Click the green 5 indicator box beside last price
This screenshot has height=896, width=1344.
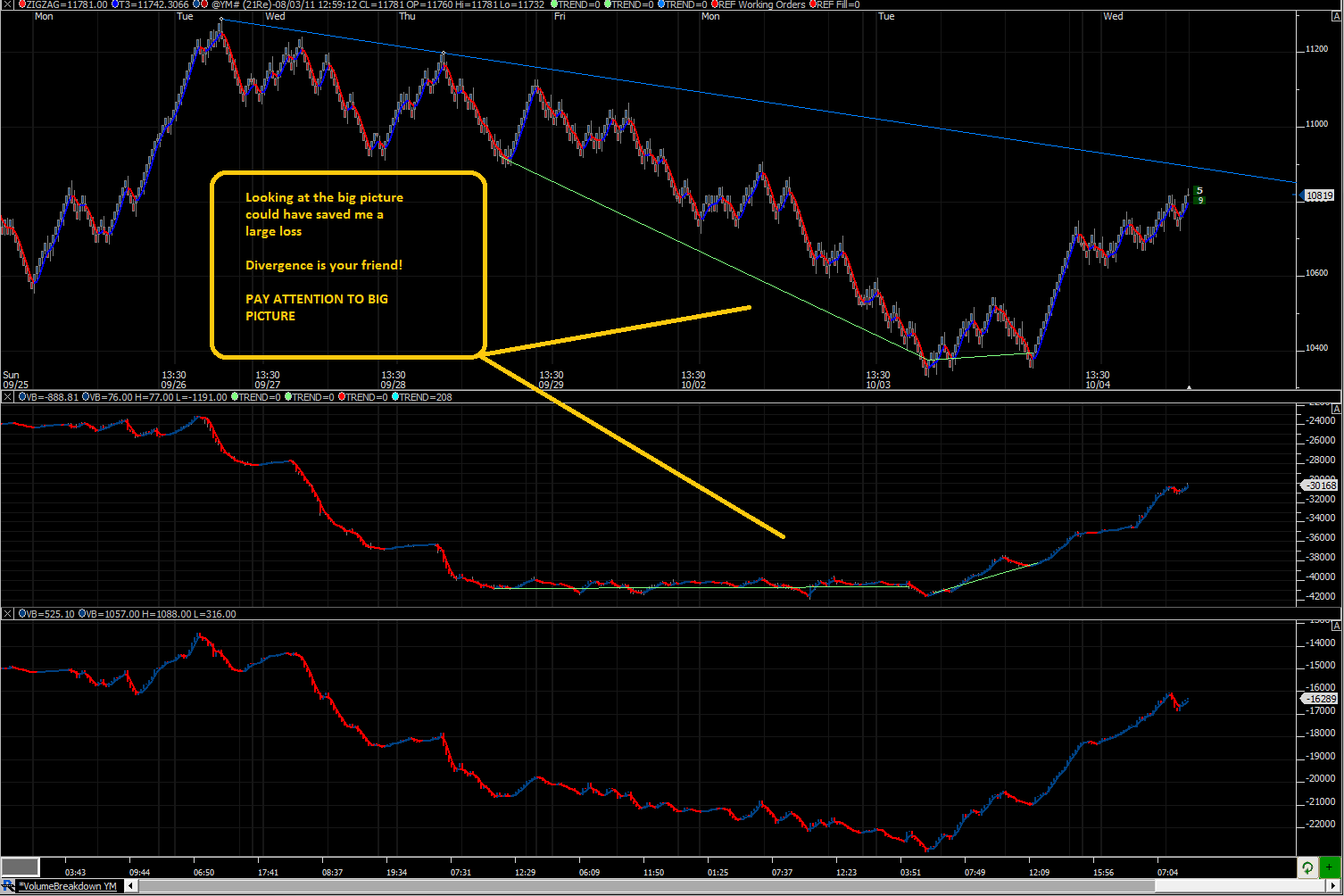point(1200,190)
